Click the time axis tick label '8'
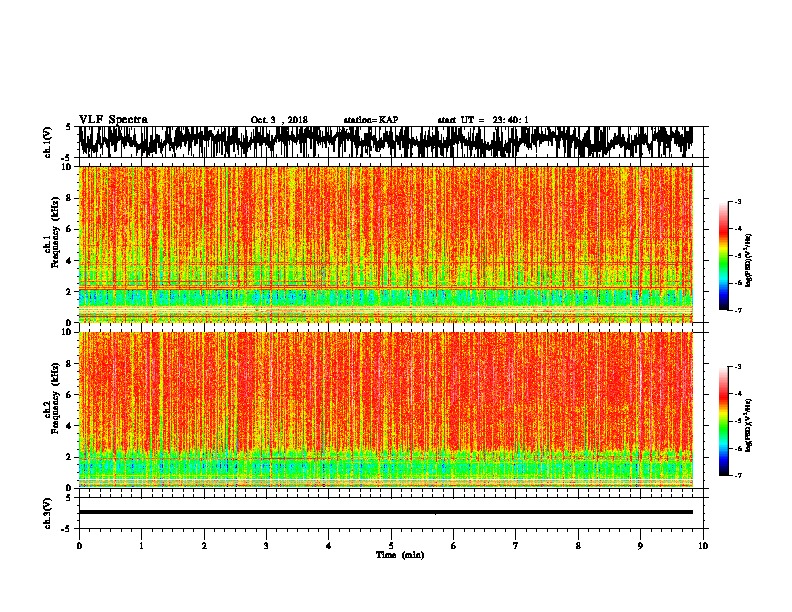 tap(578, 545)
